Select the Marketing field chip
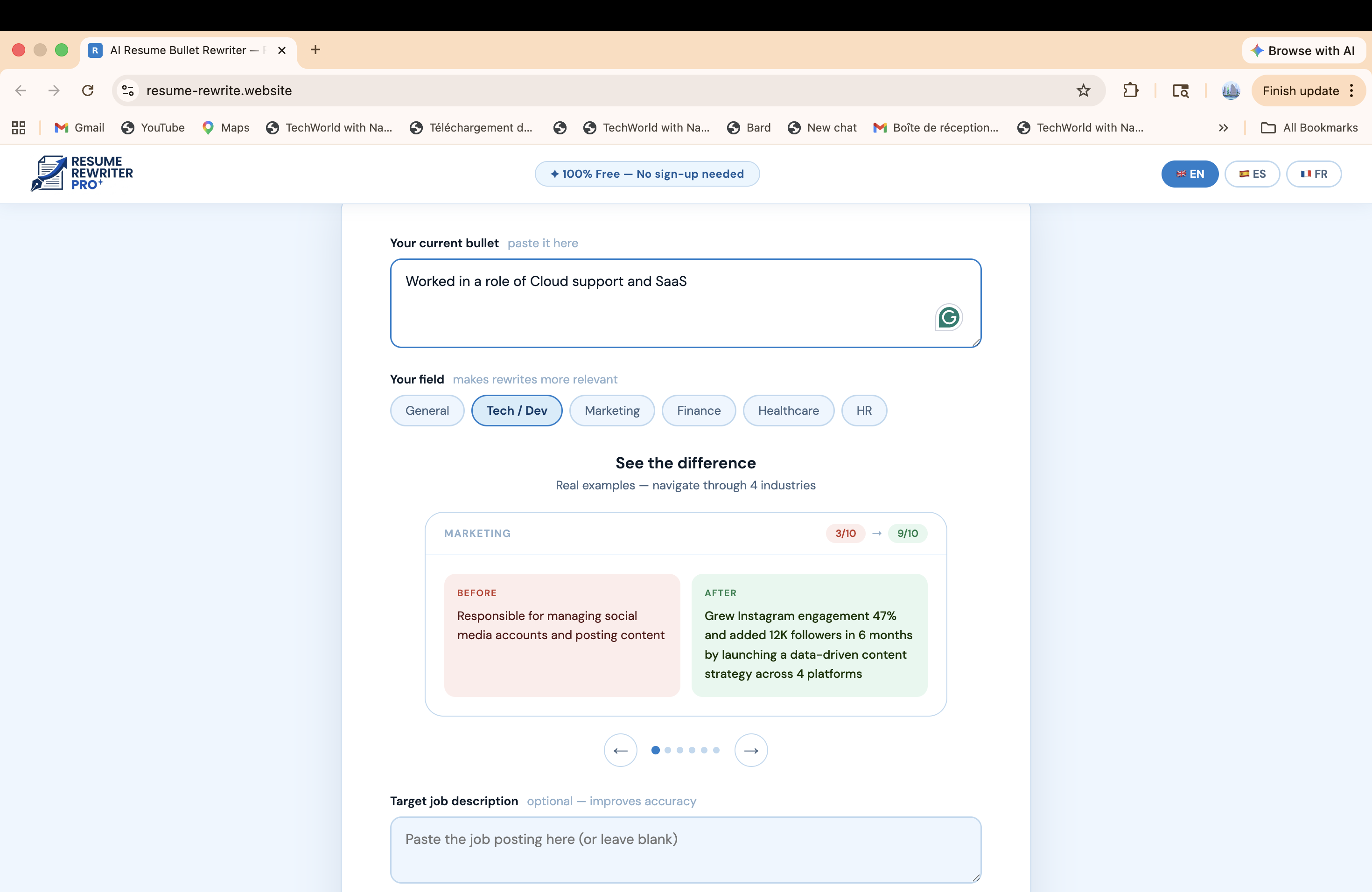The width and height of the screenshot is (1372, 892). (612, 410)
